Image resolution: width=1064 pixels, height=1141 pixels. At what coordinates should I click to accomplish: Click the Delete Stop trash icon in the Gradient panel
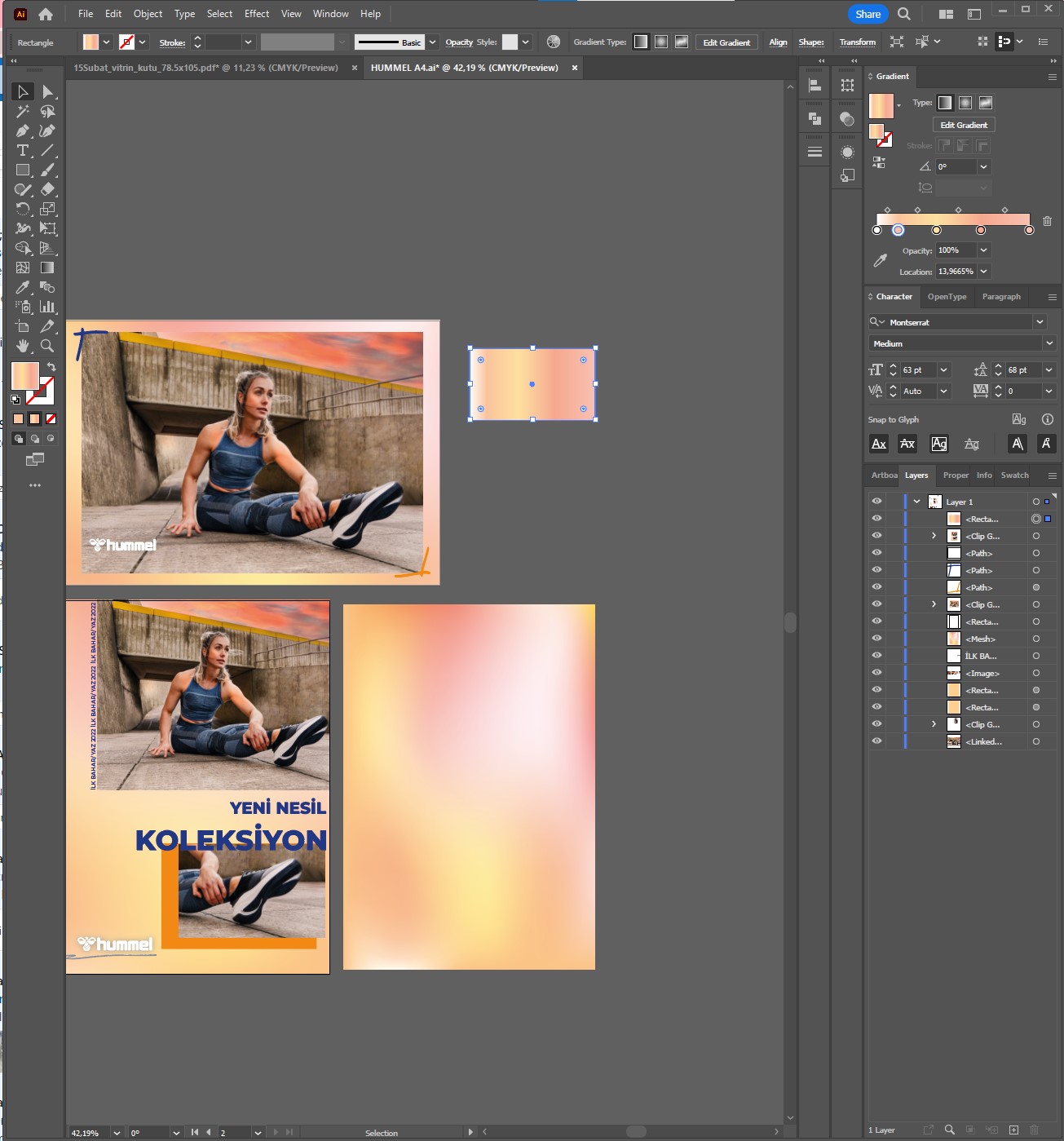1047,221
